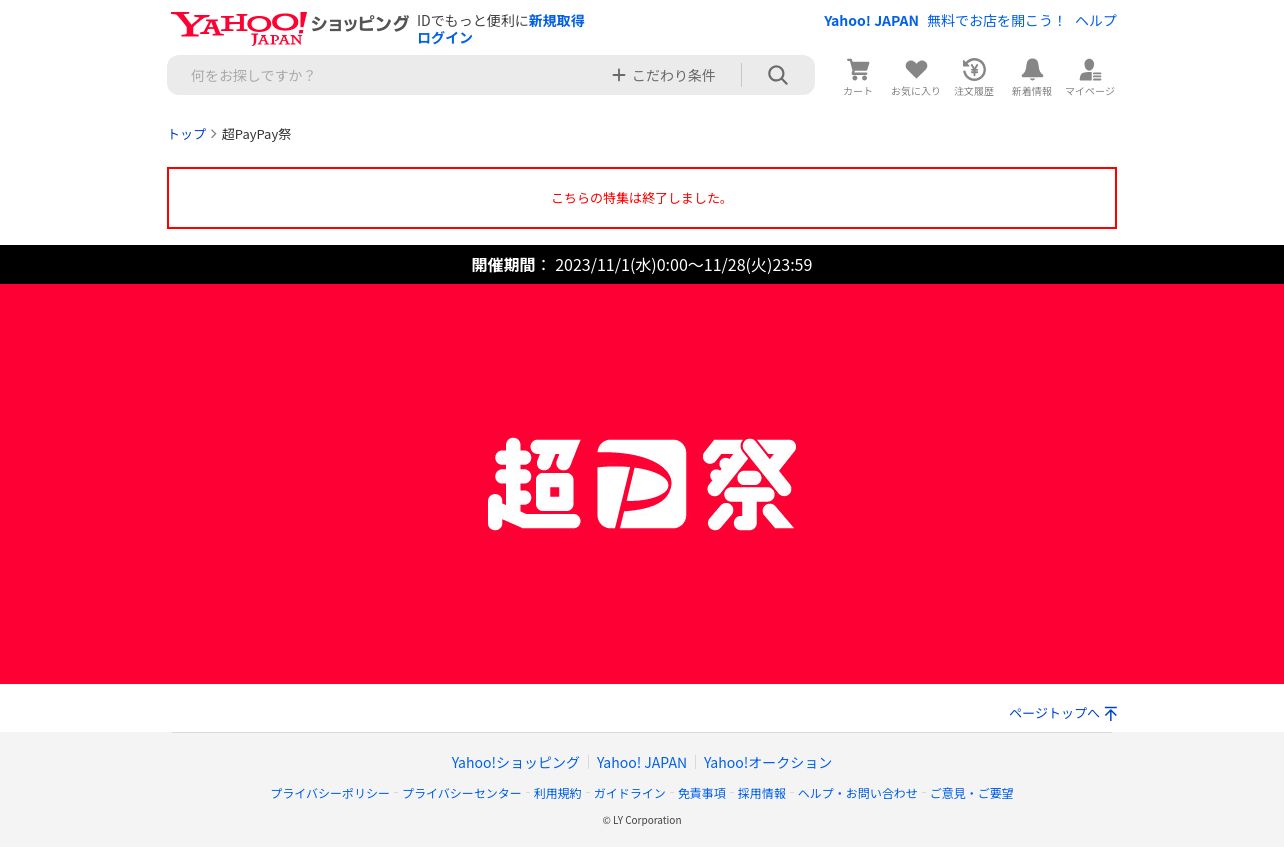
Task: Click 超PayPay祭 breadcrumb text
Action: coord(256,134)
